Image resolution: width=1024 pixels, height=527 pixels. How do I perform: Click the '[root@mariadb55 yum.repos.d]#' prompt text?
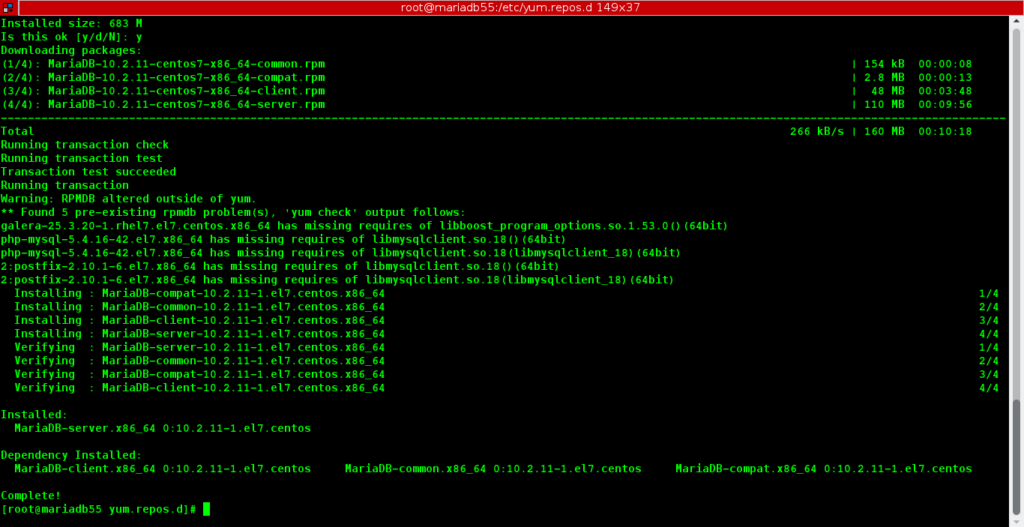coord(99,509)
